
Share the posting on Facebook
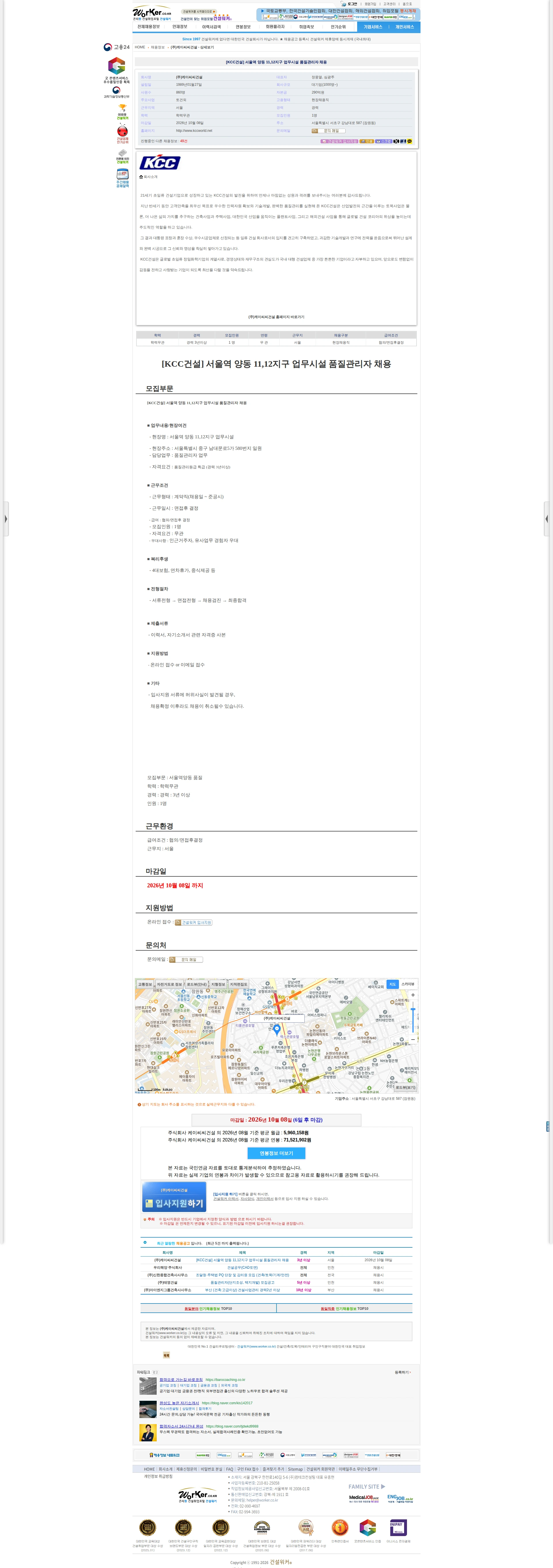point(403,141)
